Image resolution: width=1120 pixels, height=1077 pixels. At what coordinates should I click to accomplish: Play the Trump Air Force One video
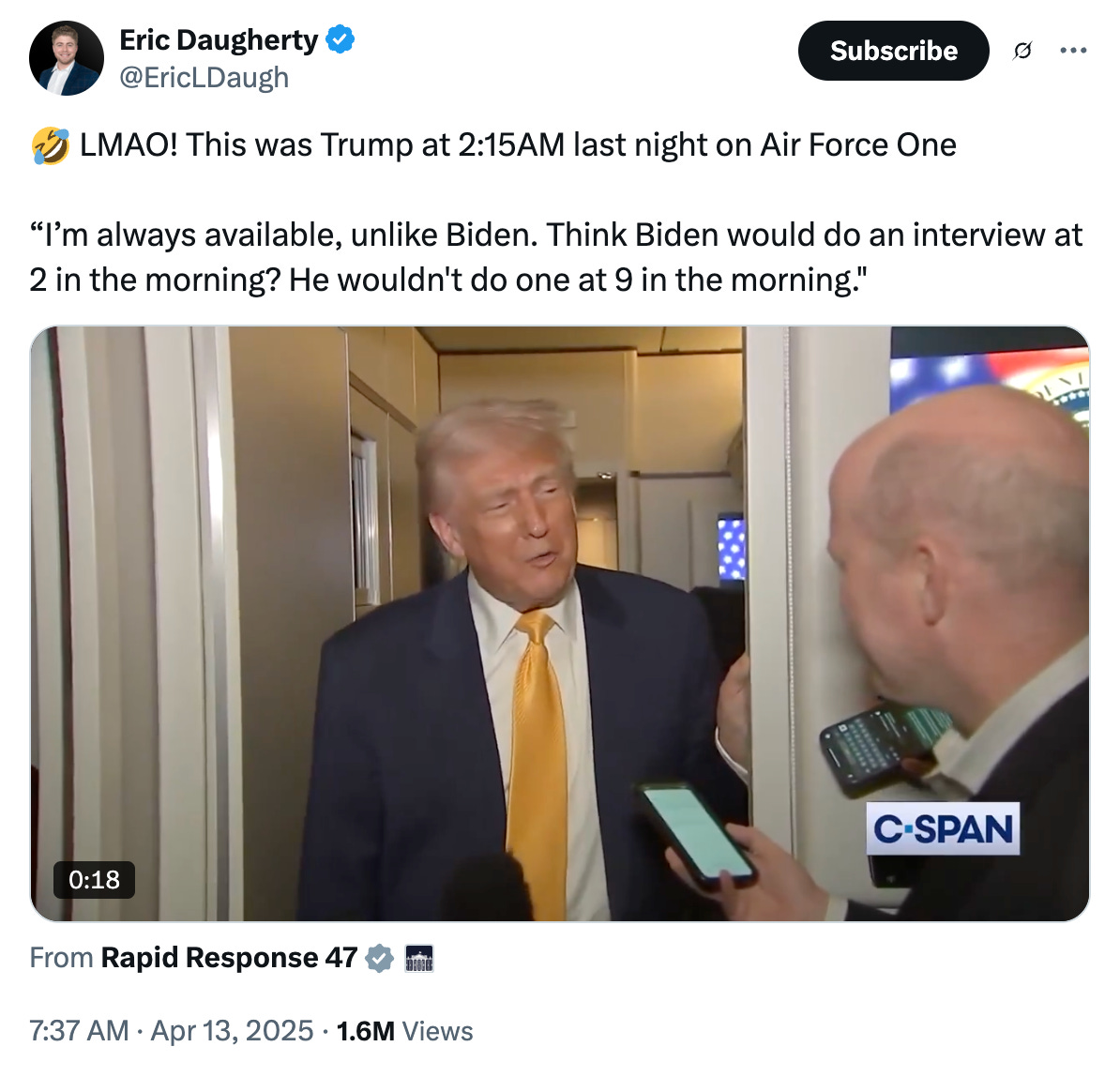point(560,624)
